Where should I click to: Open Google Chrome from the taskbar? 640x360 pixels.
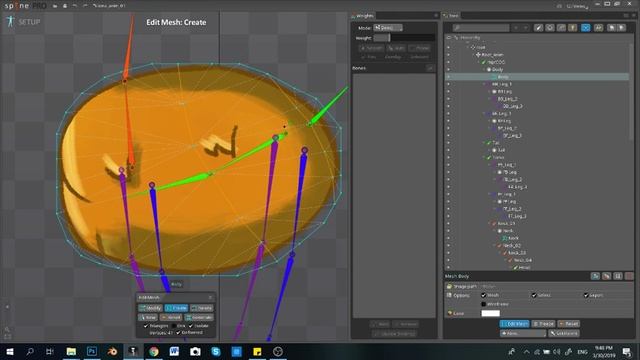coord(154,351)
